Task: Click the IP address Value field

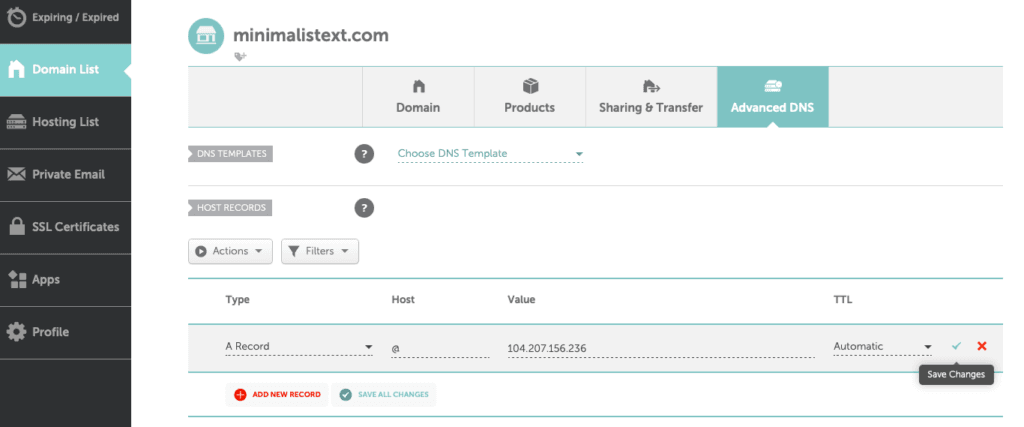Action: pos(660,347)
